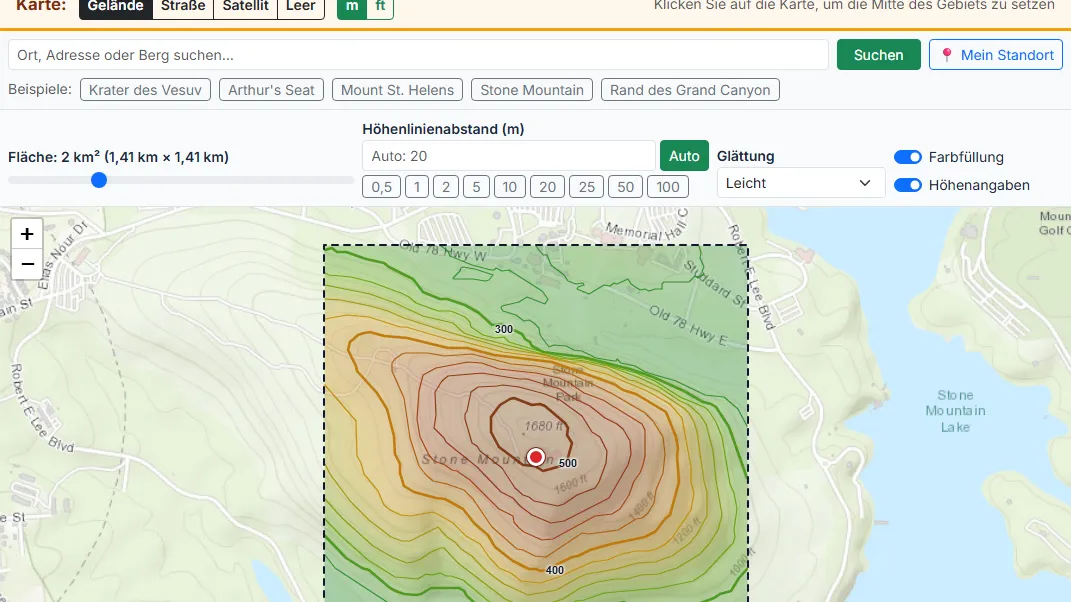Viewport: 1071px width, 602px height.
Task: Choose the Mount St. Helens example
Action: [x=397, y=90]
